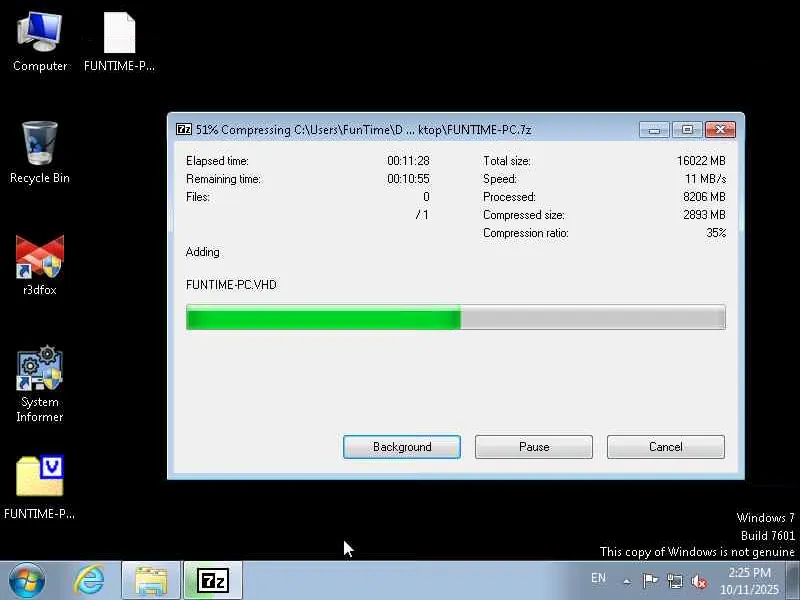Select the FUNTIME-P blank file icon

click(x=119, y=42)
